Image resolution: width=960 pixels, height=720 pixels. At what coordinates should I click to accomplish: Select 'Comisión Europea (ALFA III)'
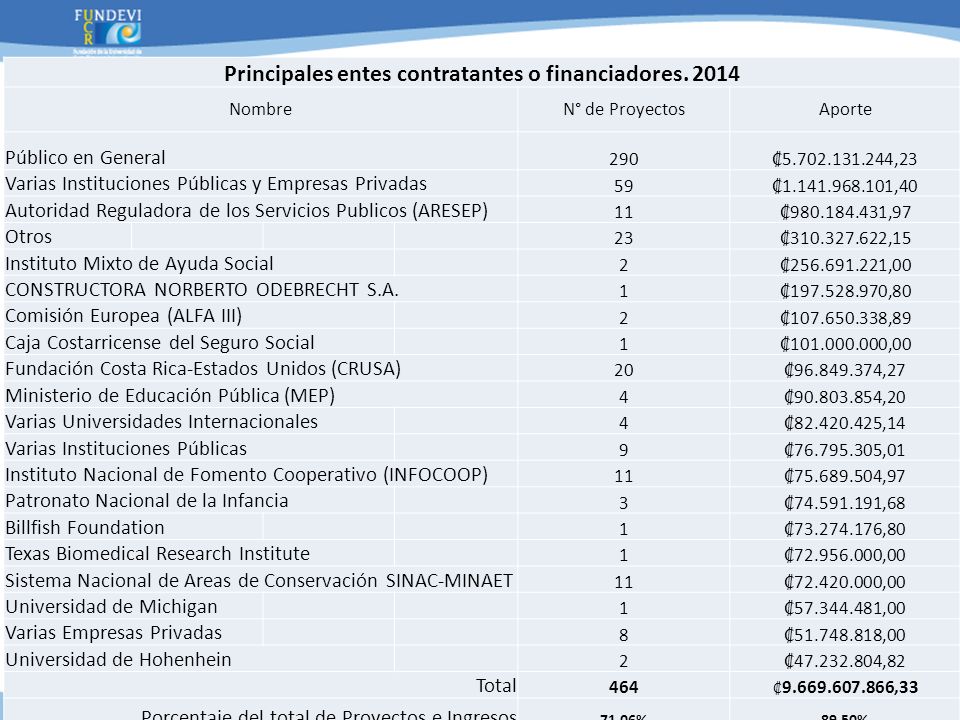coord(124,316)
